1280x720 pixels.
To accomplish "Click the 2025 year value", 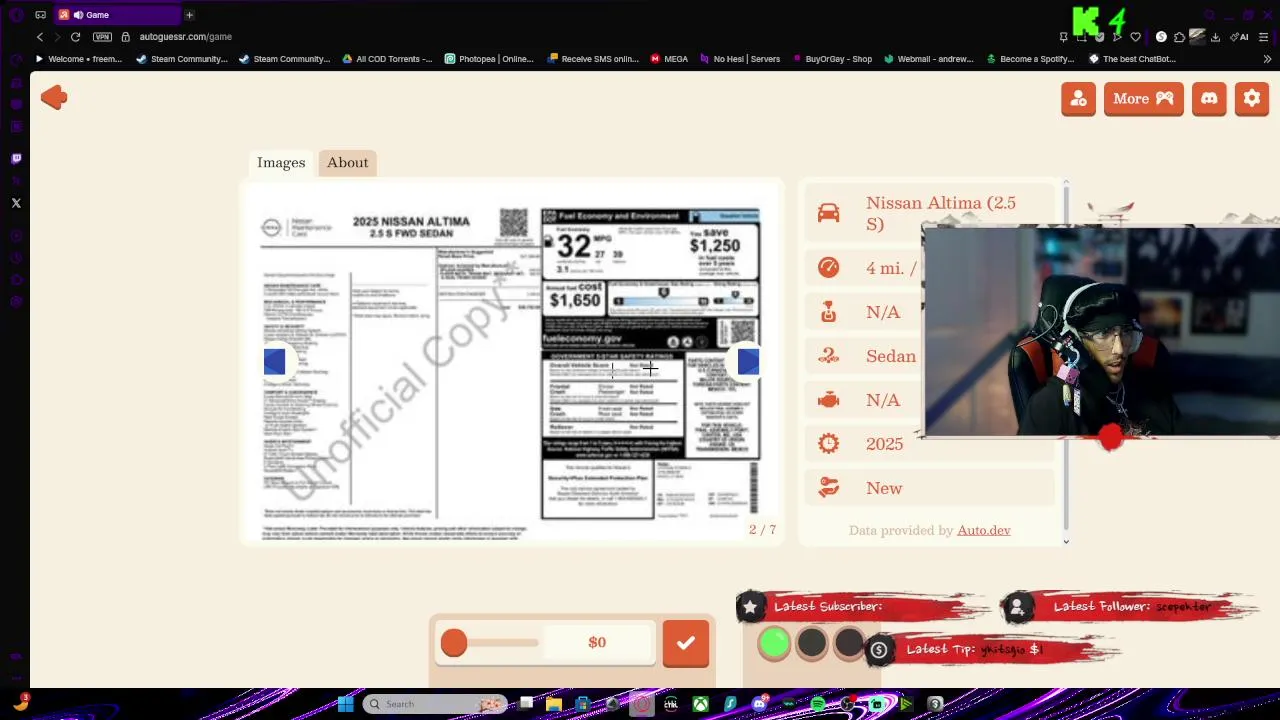I will 884,444.
